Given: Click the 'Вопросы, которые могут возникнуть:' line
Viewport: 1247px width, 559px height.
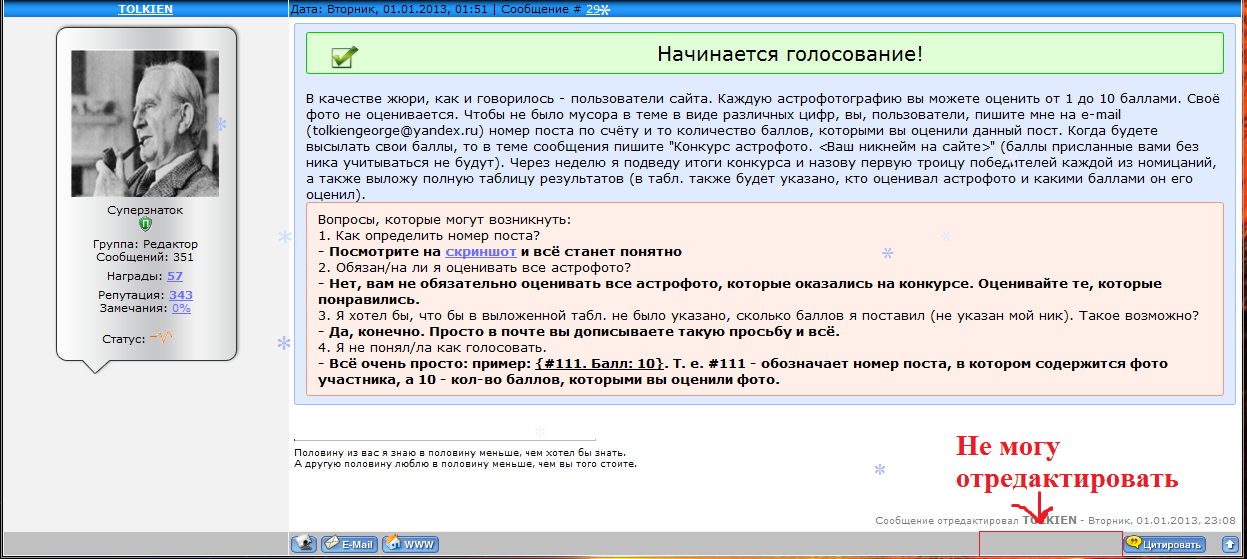Looking at the screenshot, I should (444, 219).
